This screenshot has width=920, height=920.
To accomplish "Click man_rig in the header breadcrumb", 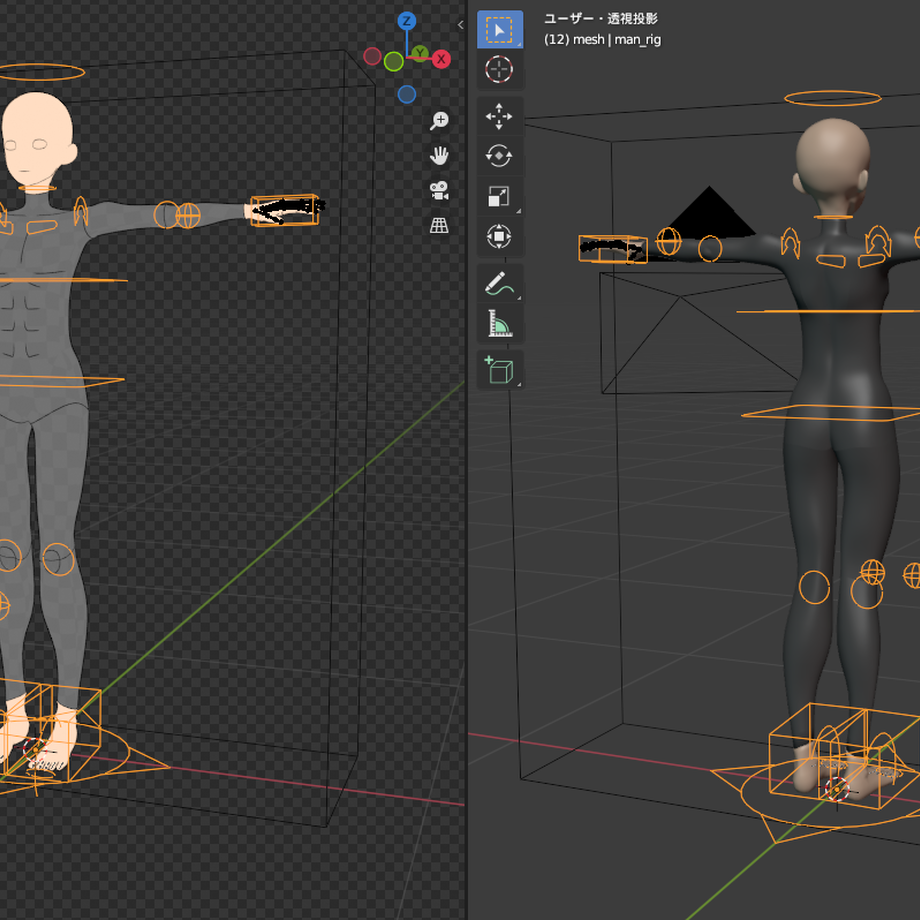I will point(637,39).
